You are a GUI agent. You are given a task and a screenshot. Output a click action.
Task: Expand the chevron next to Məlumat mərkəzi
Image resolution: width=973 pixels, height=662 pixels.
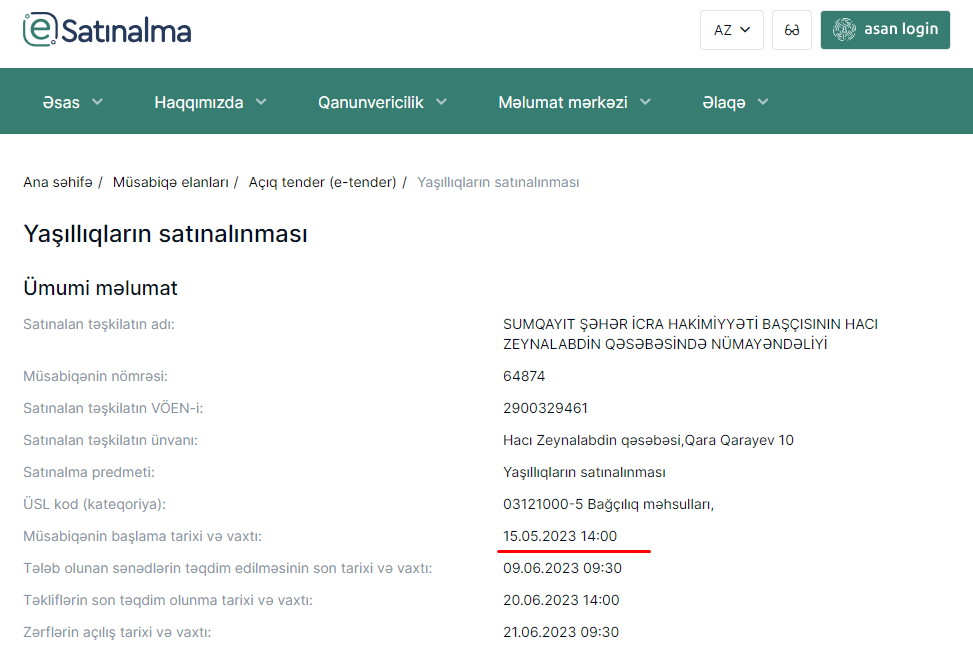pos(645,102)
